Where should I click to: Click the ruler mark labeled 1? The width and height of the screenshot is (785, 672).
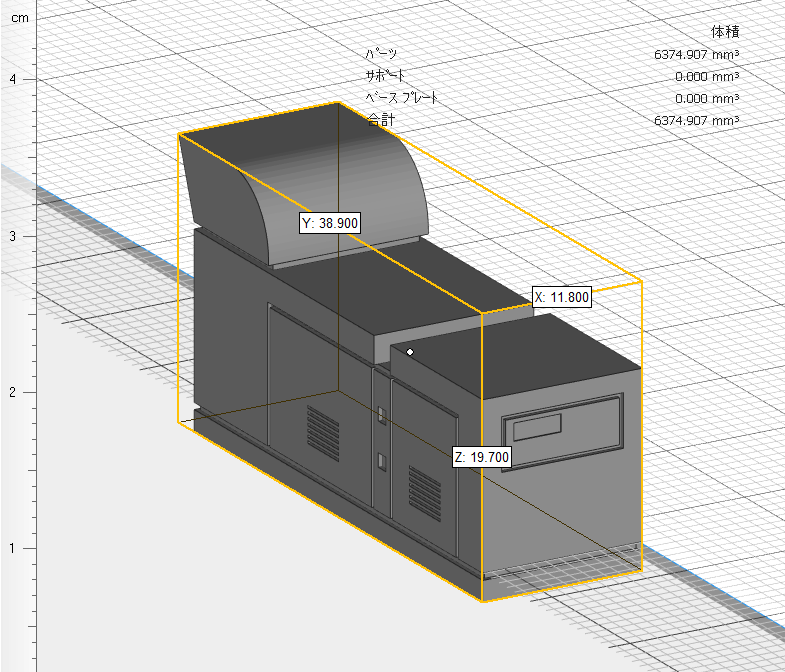pyautogui.click(x=13, y=548)
